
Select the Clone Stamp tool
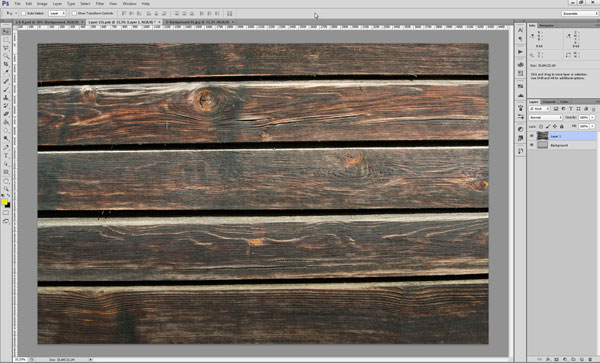[x=6, y=98]
